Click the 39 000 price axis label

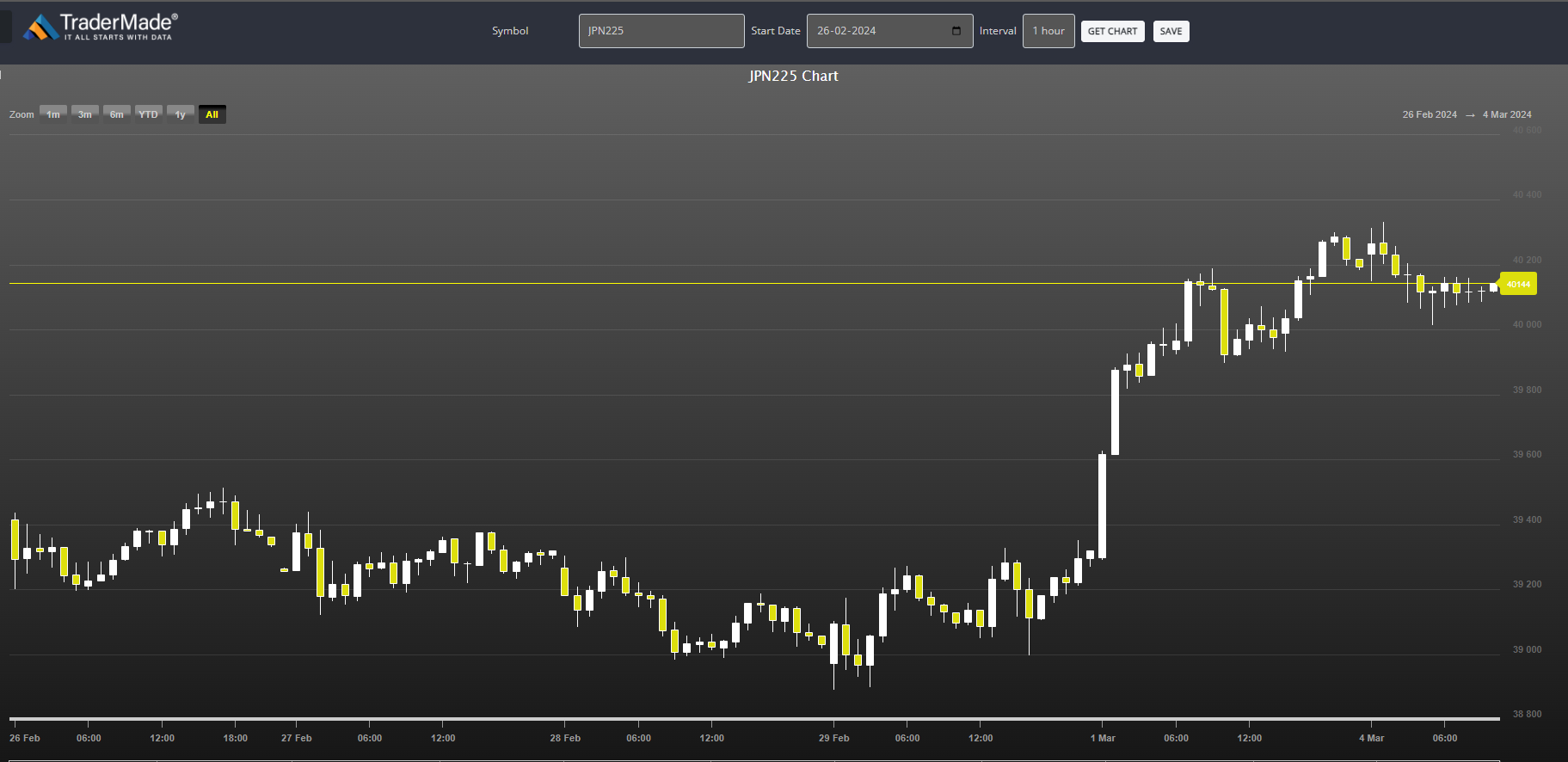point(1527,649)
